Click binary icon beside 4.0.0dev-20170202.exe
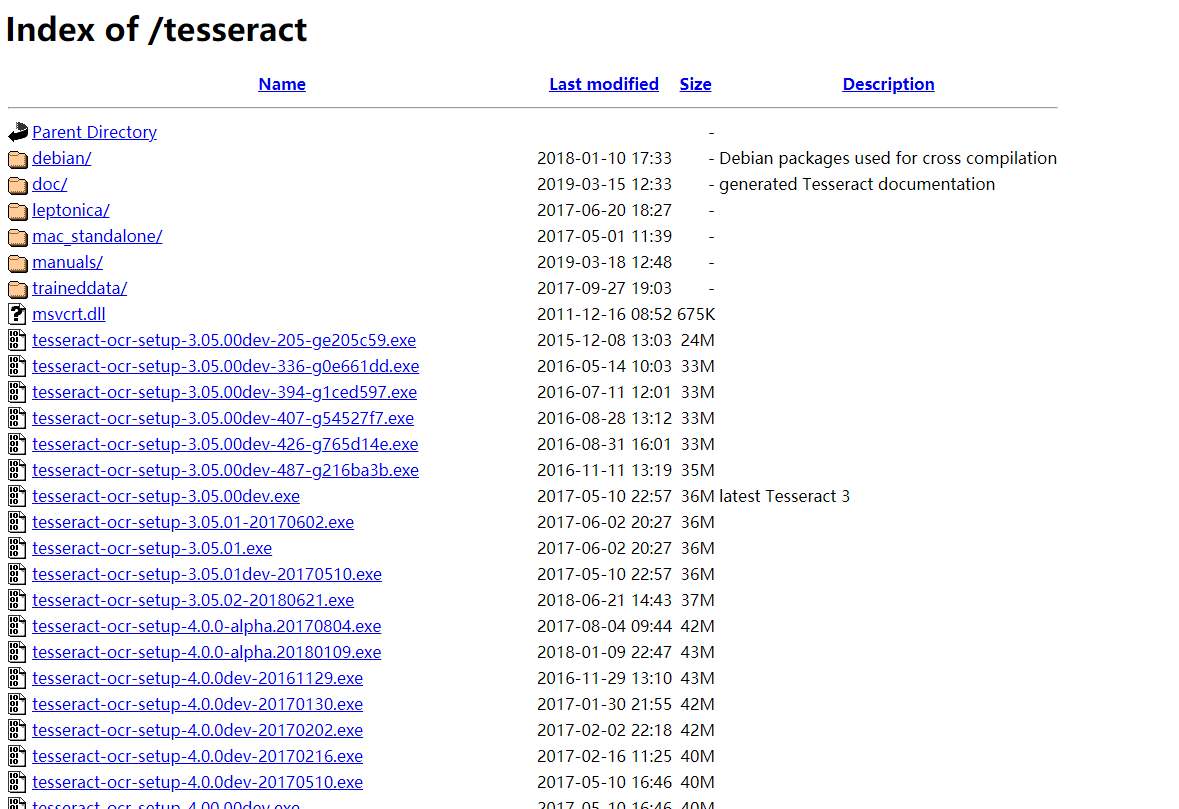The image size is (1179, 809). 17,731
